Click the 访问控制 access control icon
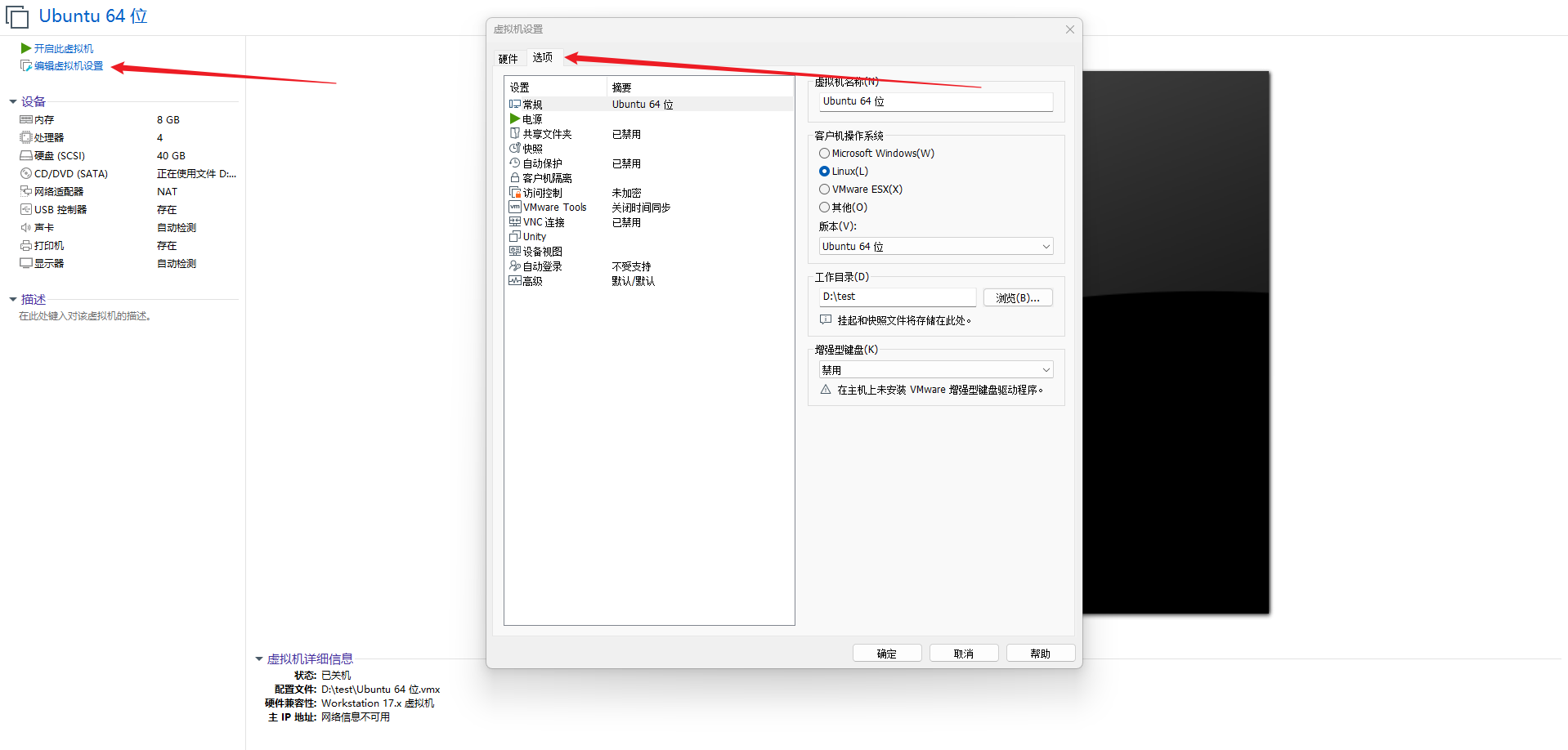The height and width of the screenshot is (750, 1568). point(515,192)
